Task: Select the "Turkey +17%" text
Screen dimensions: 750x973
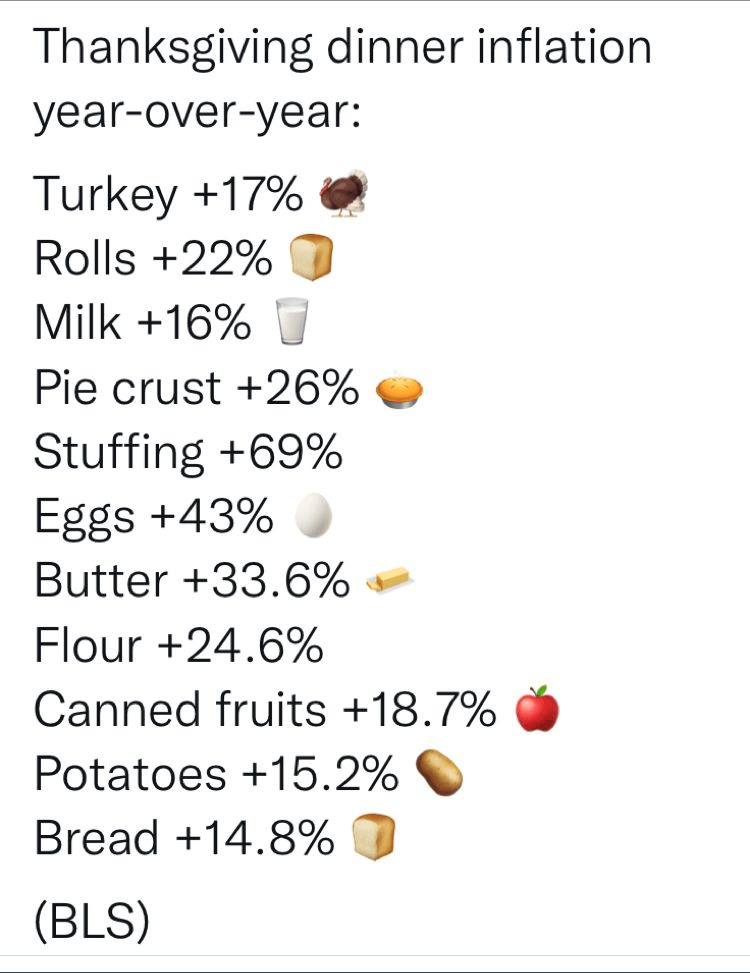Action: (168, 194)
